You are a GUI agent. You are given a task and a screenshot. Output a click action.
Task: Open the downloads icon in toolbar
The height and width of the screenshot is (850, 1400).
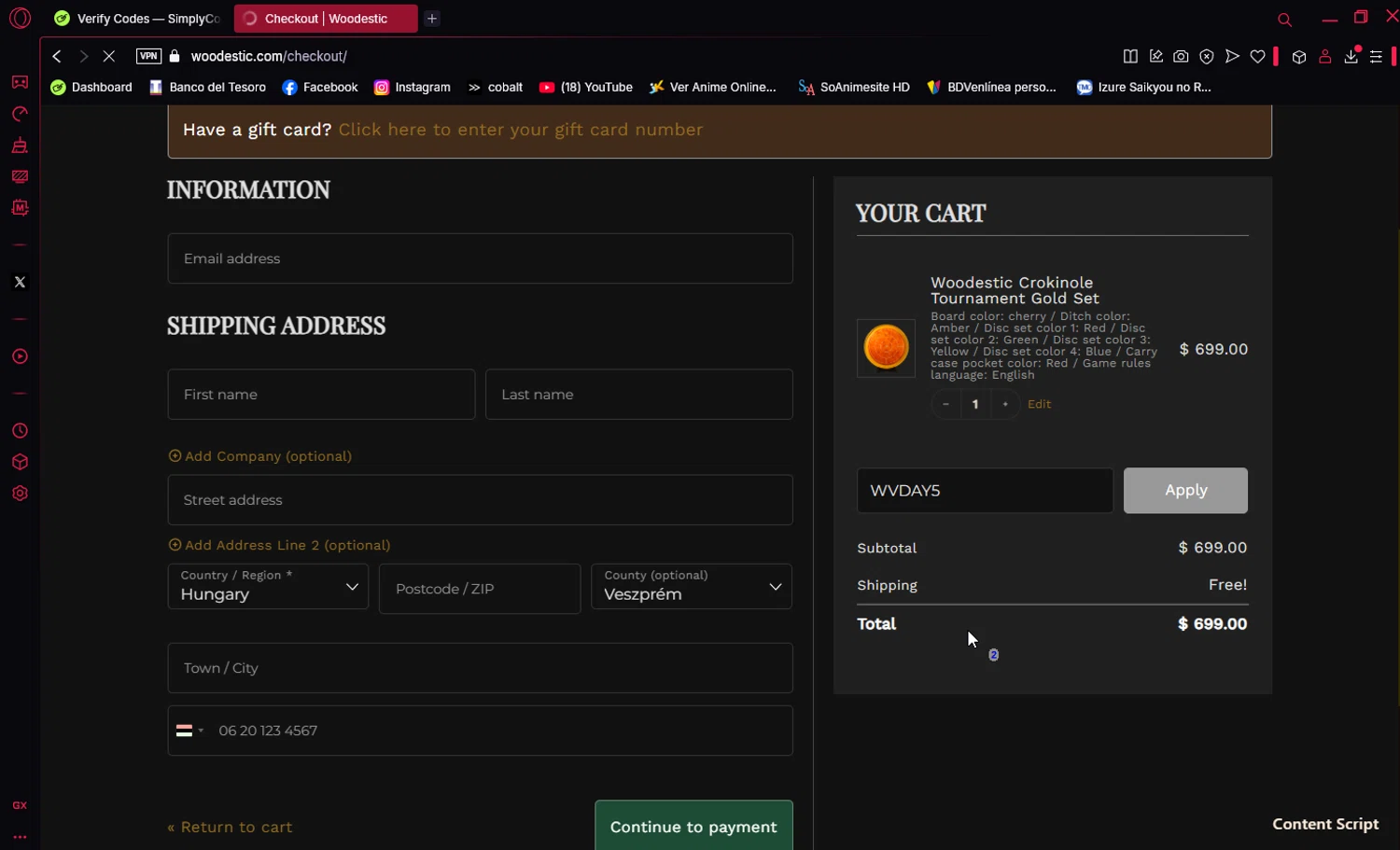pos(1351,56)
